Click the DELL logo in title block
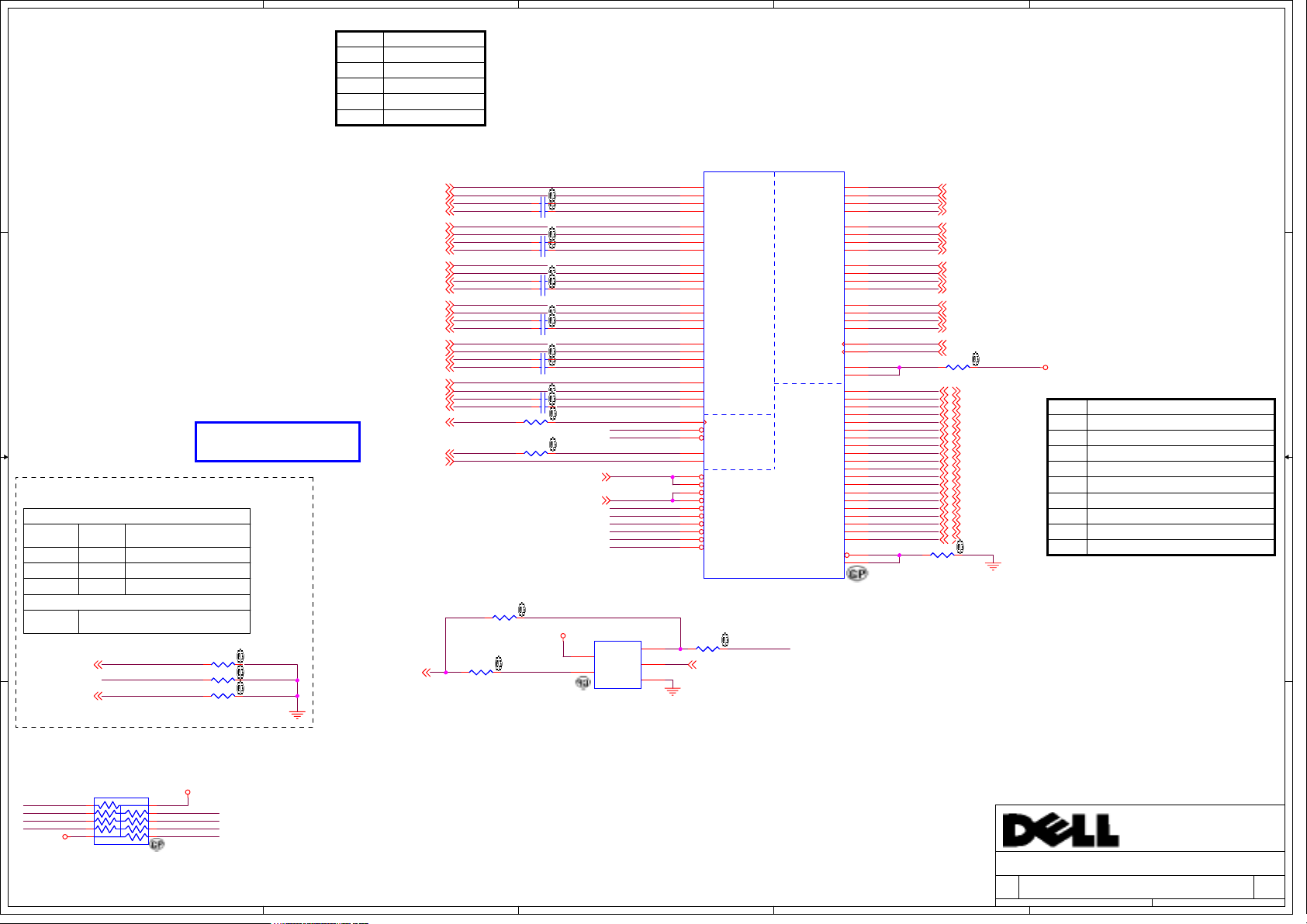Image resolution: width=1307 pixels, height=924 pixels. (1060, 830)
